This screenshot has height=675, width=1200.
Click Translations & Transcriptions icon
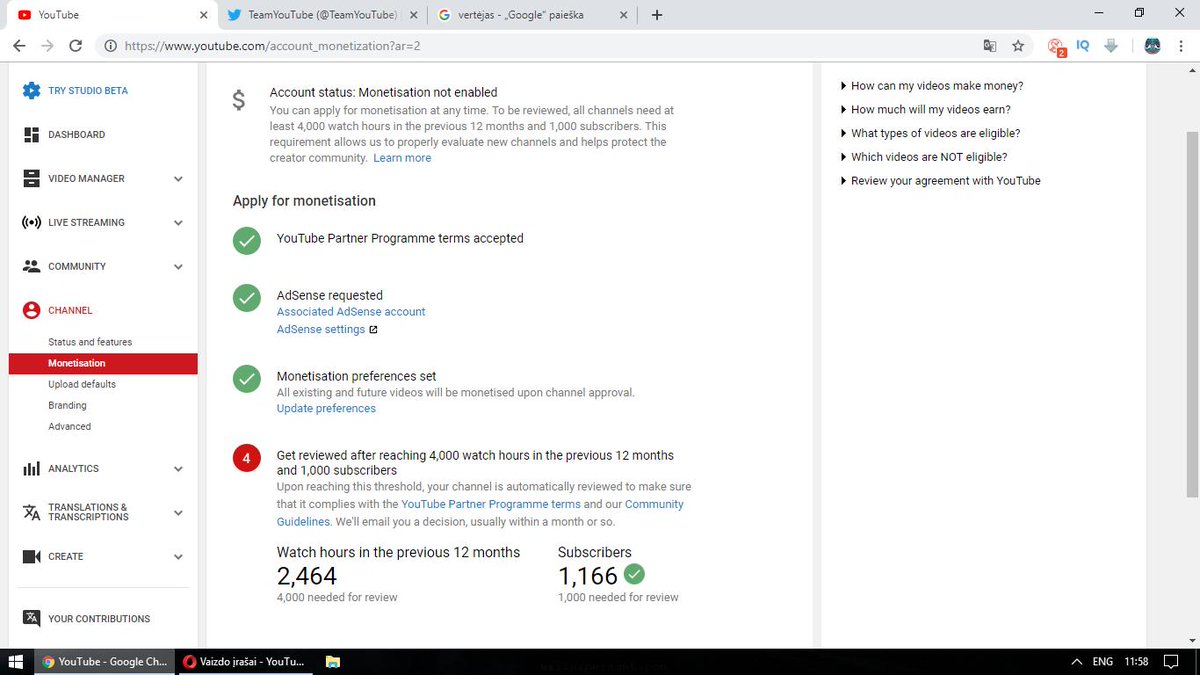pos(31,512)
